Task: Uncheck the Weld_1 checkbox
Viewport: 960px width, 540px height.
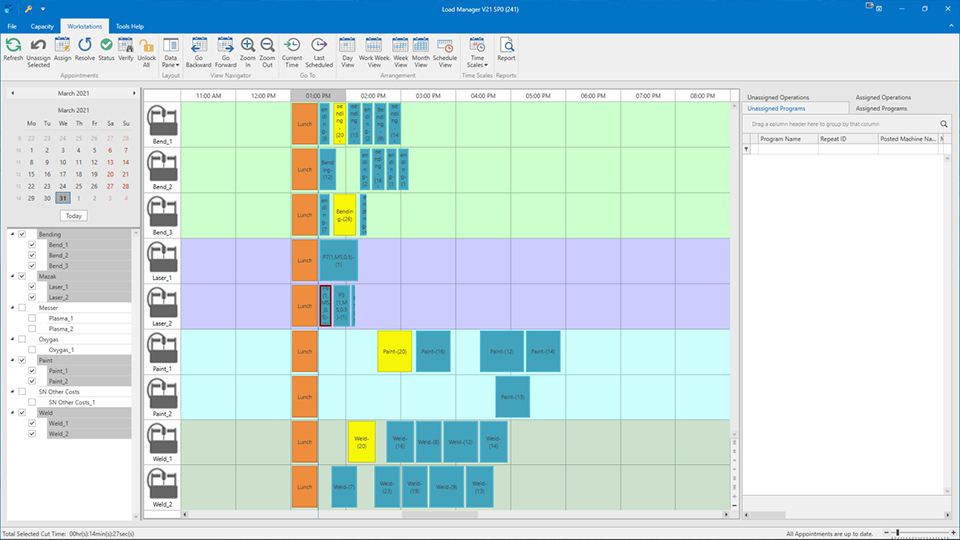Action: coord(32,423)
